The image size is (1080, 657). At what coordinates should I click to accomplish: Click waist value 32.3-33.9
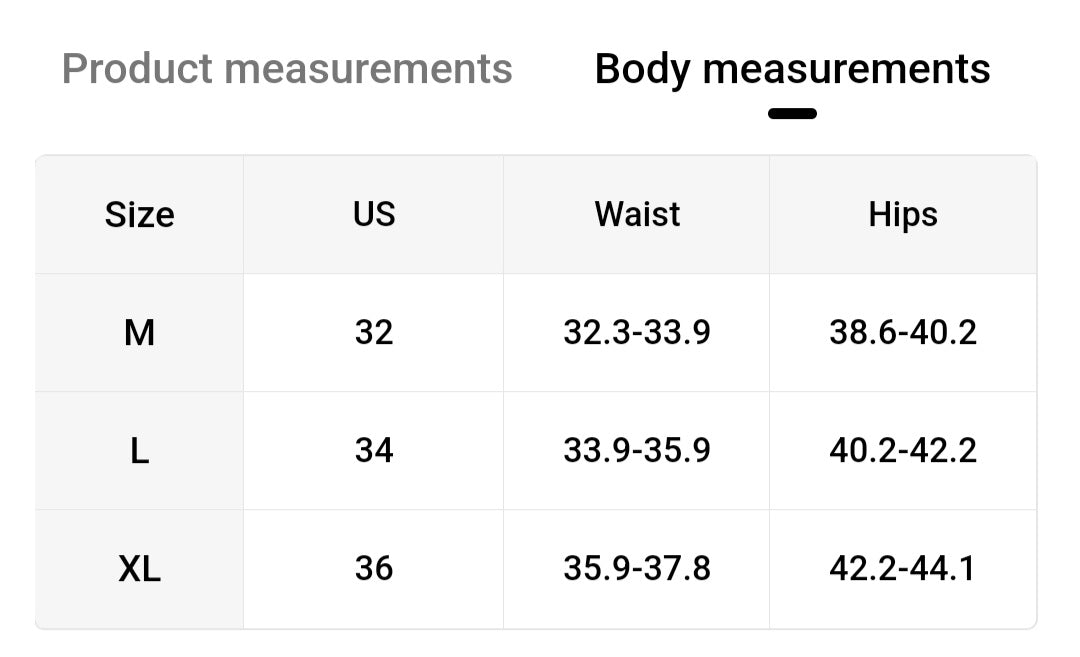coord(637,332)
